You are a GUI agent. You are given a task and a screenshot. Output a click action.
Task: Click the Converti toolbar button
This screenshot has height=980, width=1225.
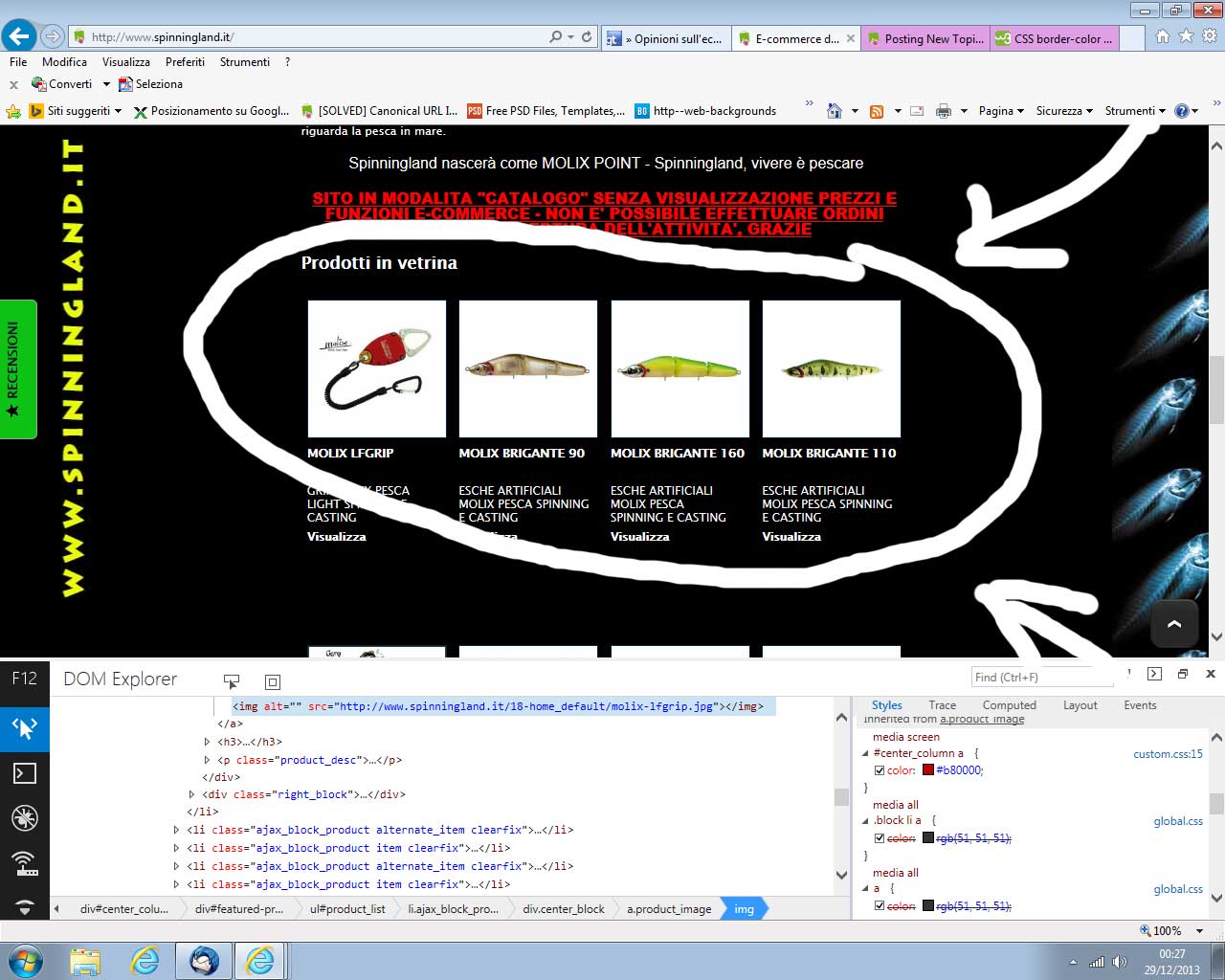pos(62,84)
